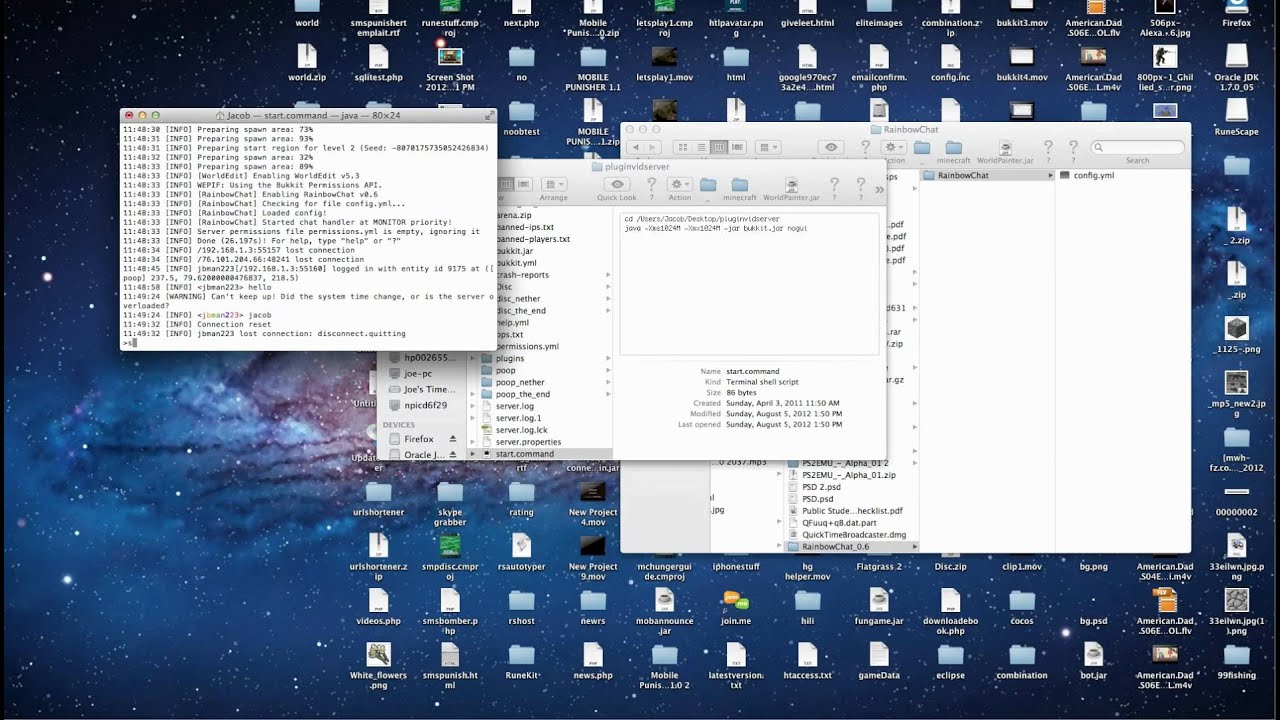Expand the crash-reports folder arrow

point(608,275)
